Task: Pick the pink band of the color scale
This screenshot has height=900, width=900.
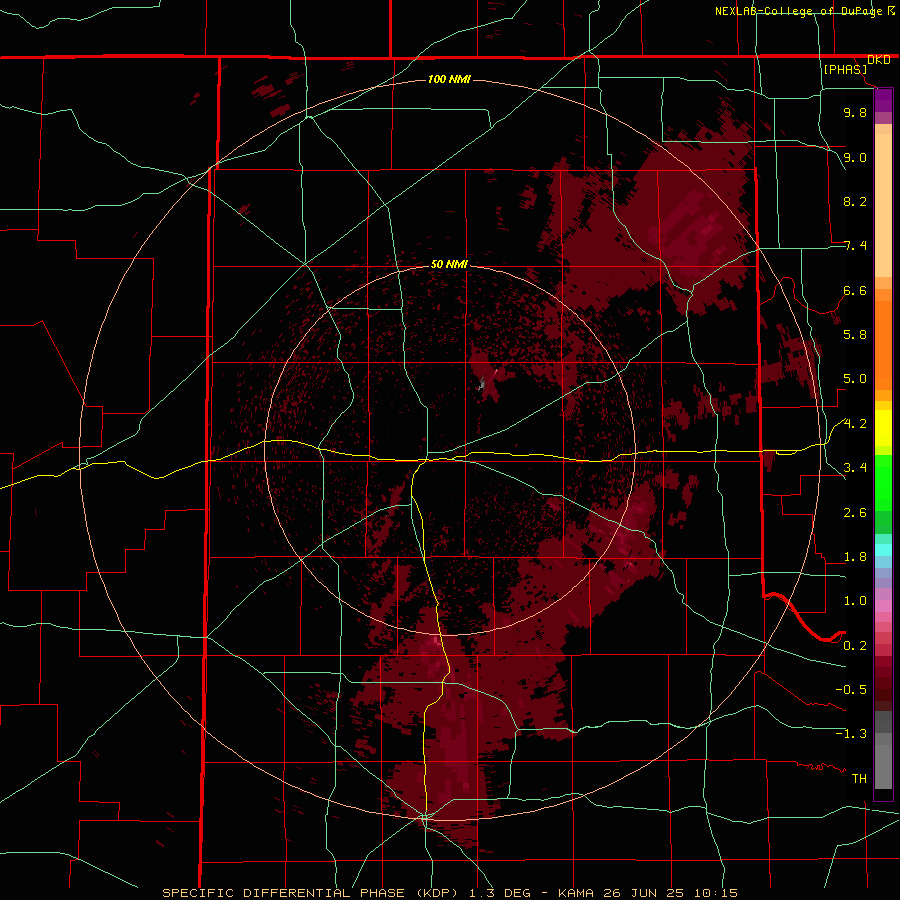Action: [883, 605]
